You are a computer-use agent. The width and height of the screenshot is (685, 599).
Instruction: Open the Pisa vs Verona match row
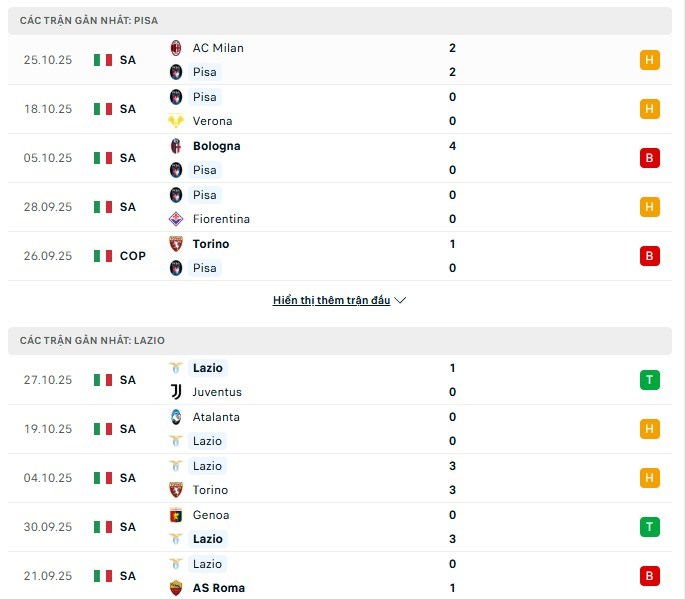(340, 109)
